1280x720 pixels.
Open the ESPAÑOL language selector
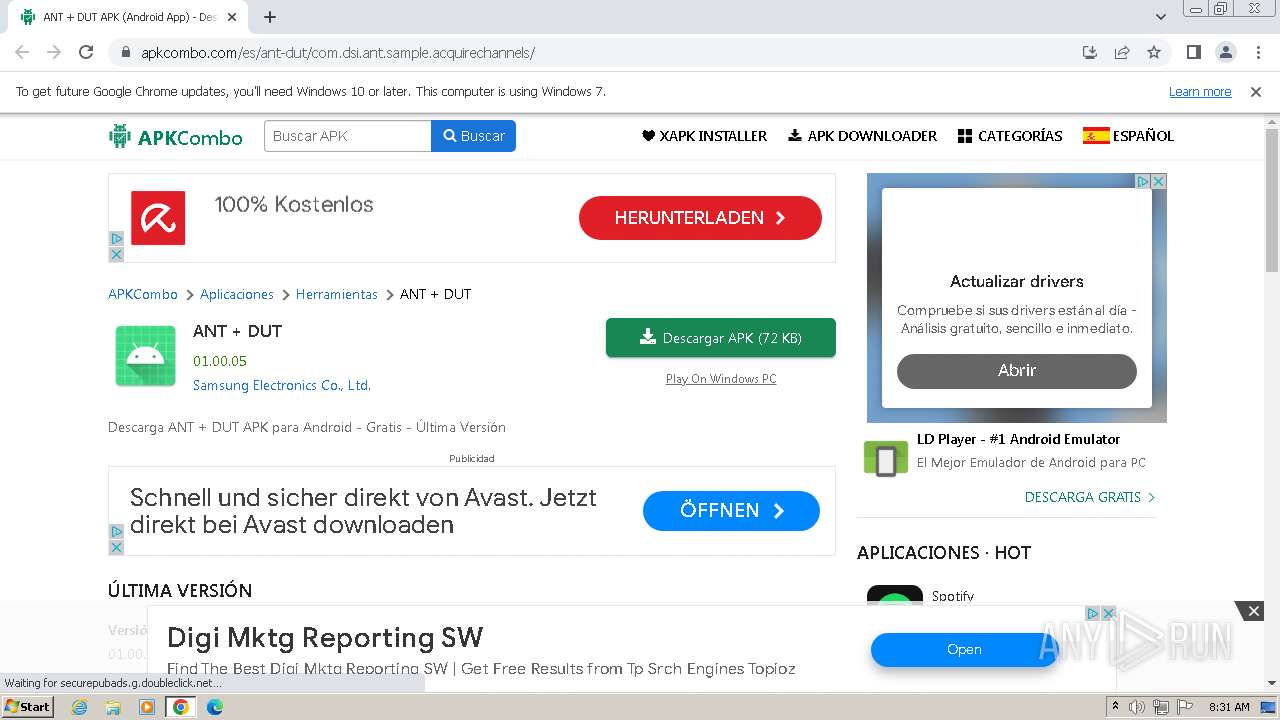point(1128,136)
